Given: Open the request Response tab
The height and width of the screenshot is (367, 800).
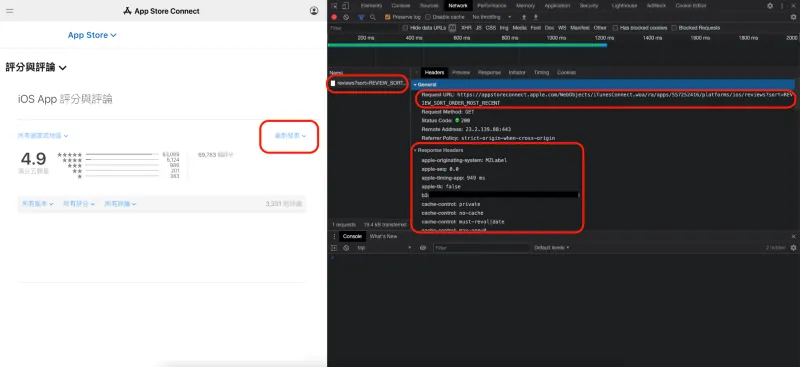Looking at the screenshot, I should tap(489, 72).
